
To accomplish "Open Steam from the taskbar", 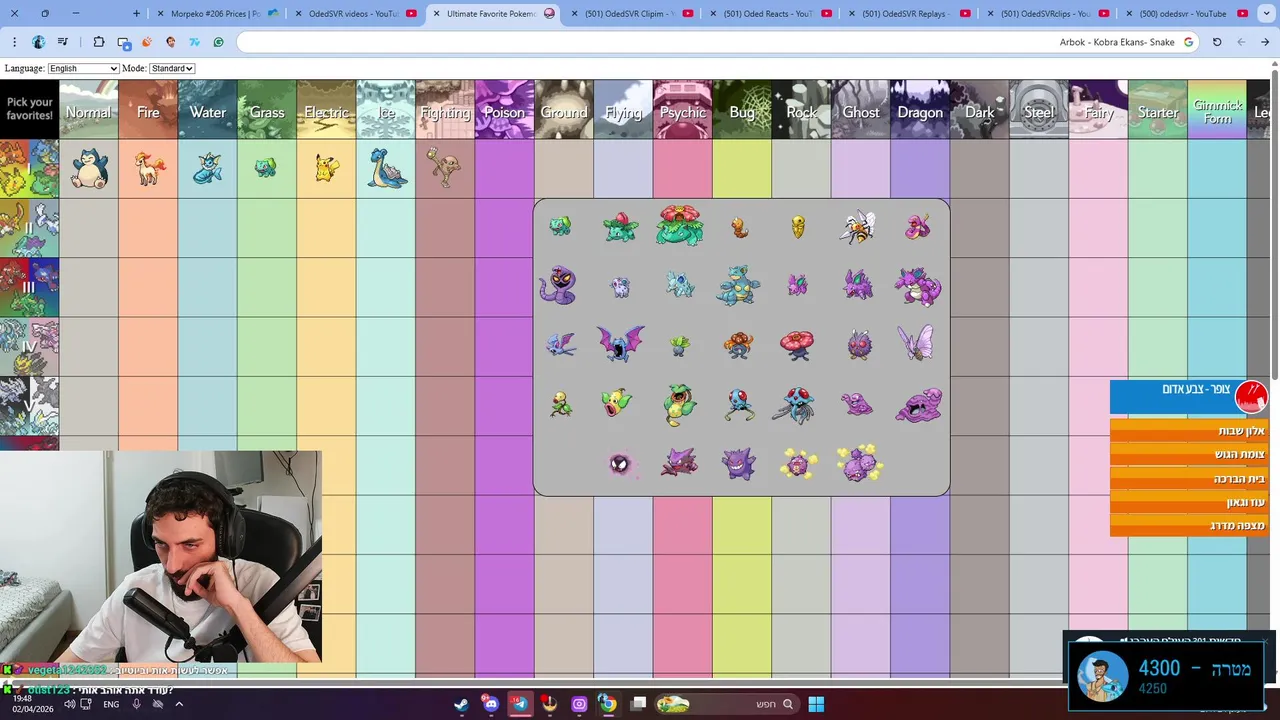I will point(461,704).
